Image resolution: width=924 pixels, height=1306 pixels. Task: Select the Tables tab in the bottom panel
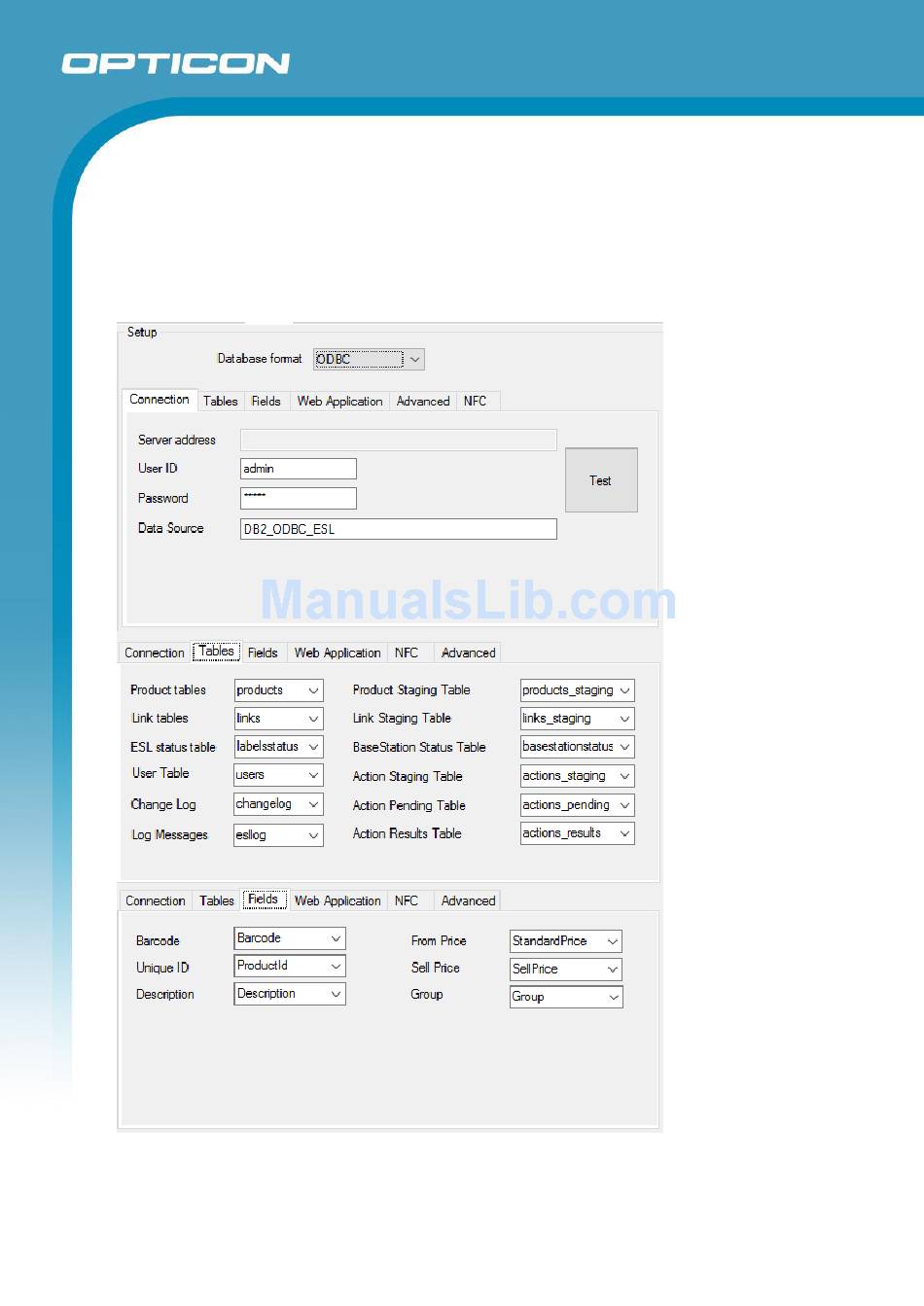pos(217,900)
